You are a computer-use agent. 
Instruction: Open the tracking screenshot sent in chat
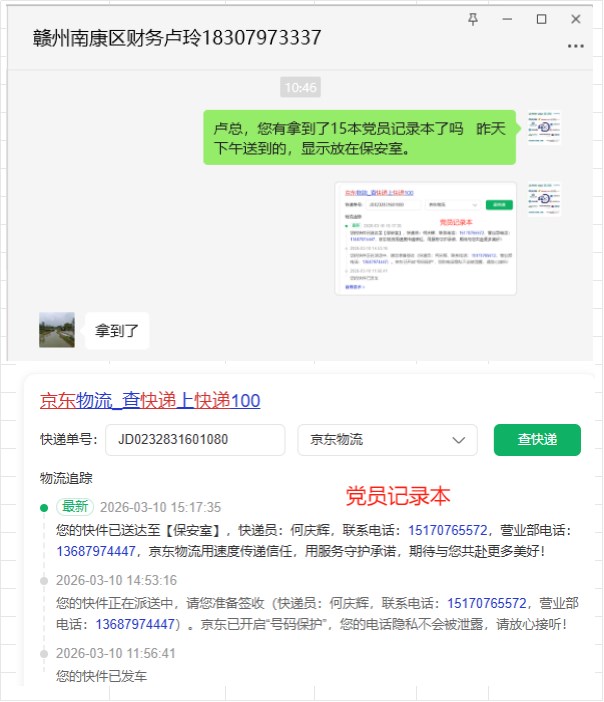(x=425, y=238)
